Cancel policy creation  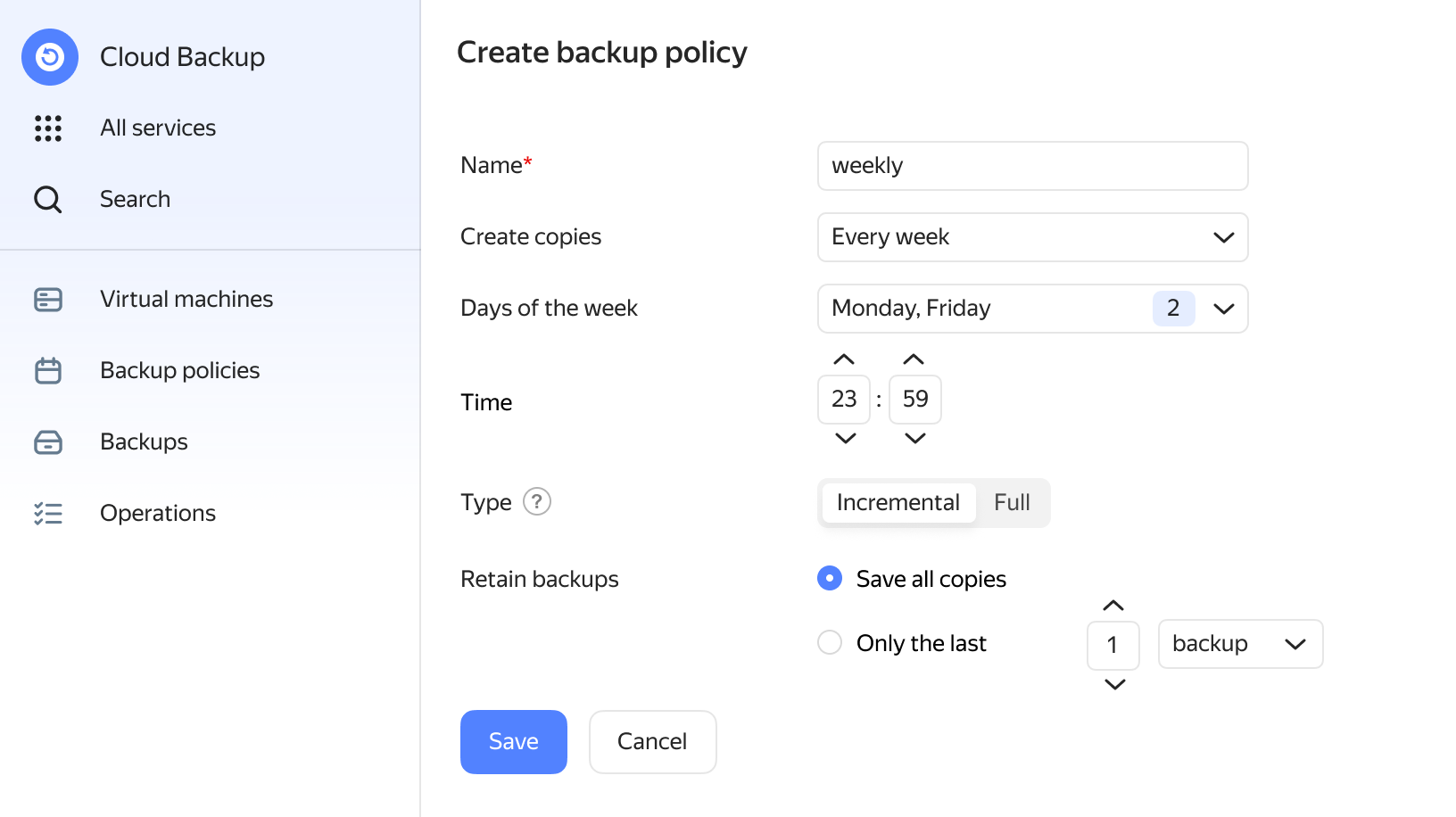click(x=652, y=742)
